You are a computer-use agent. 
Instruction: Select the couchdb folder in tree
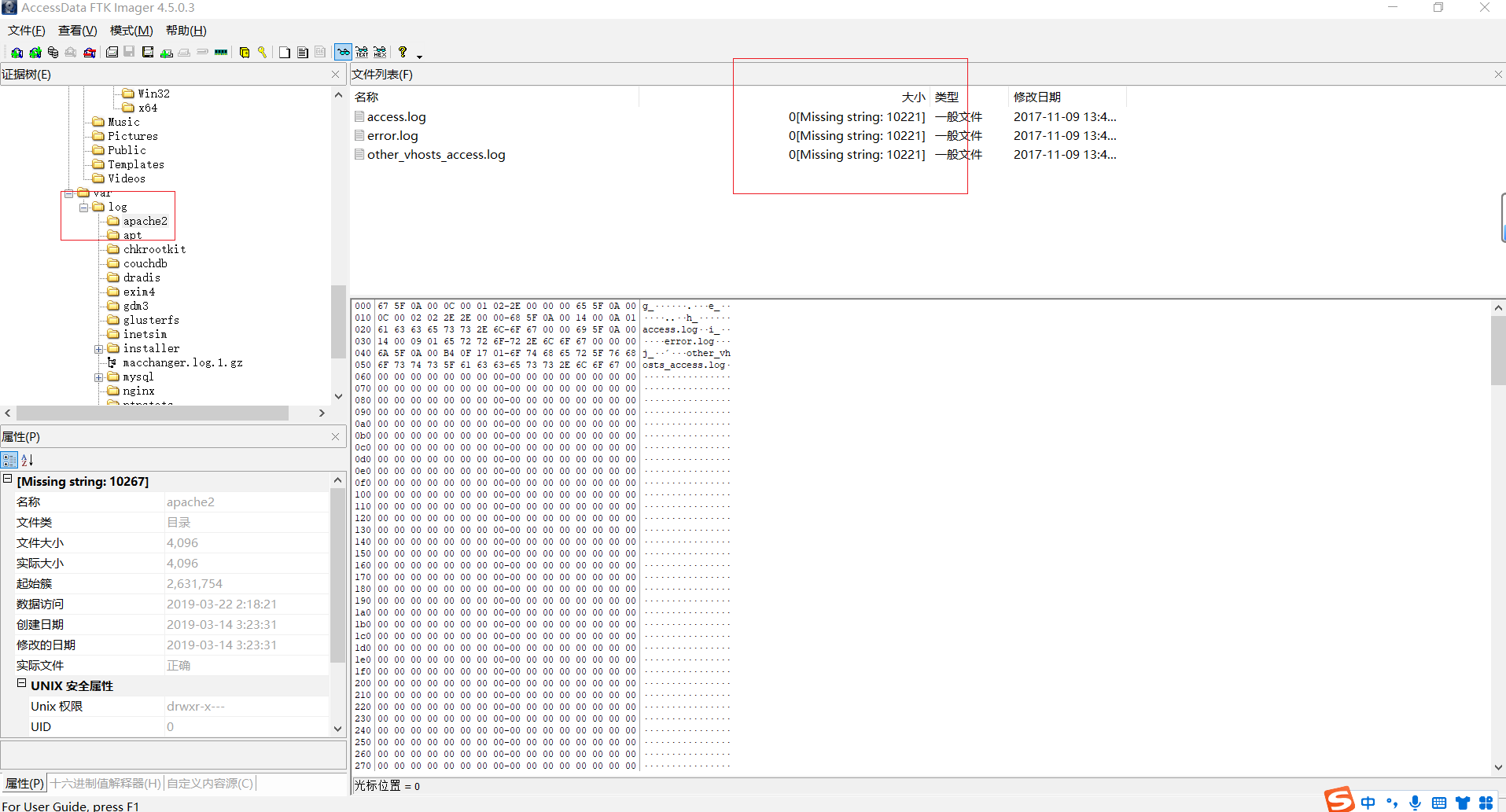point(145,264)
